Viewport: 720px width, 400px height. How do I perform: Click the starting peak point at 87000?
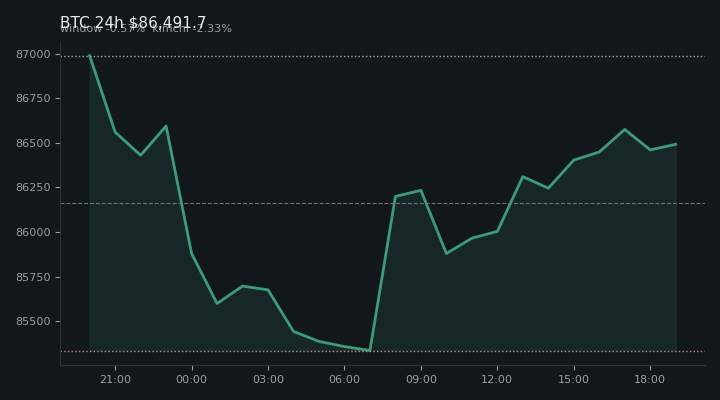[x=90, y=55]
